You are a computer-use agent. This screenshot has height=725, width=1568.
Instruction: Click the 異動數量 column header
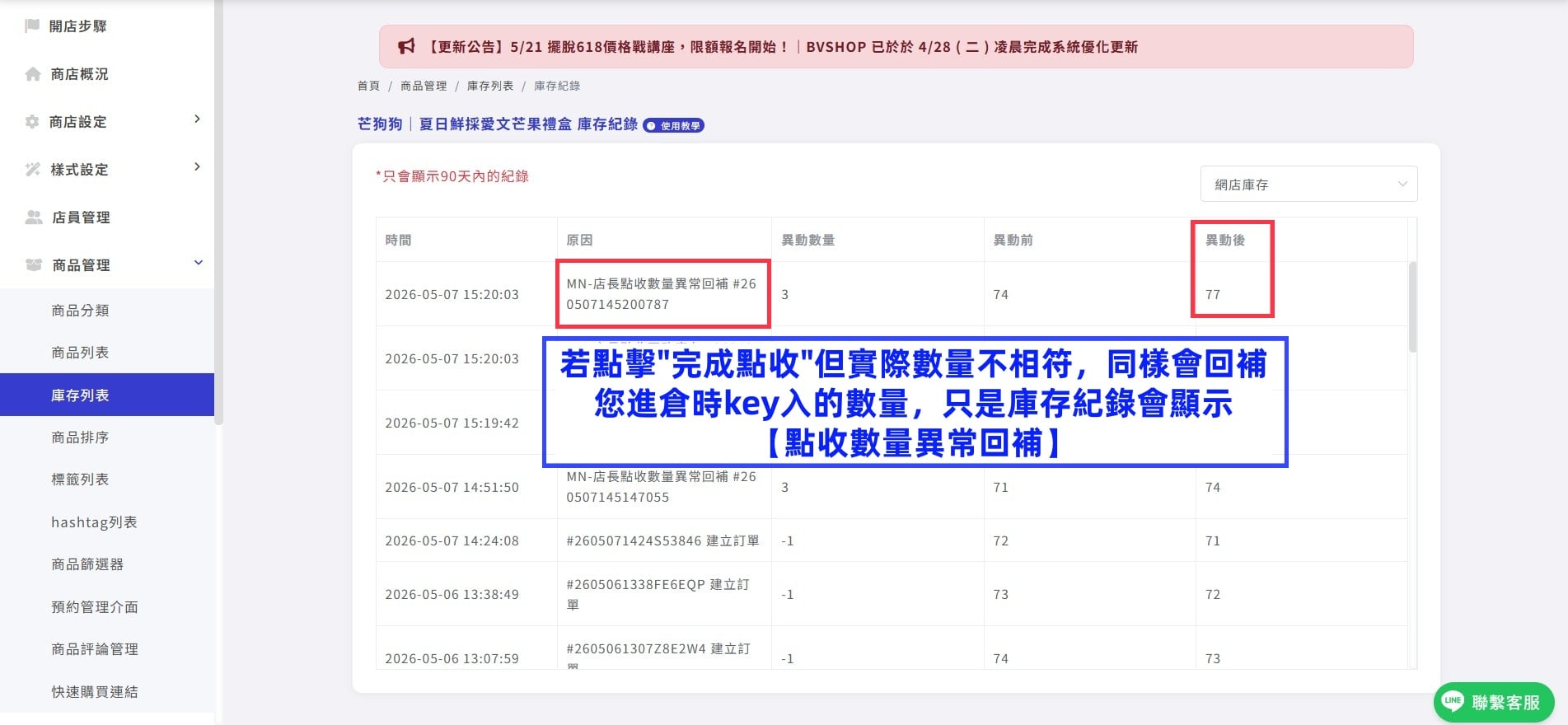[x=808, y=240]
